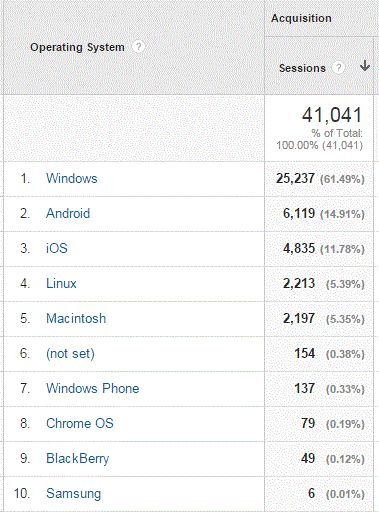
Task: Open the Android operating system link
Action: point(68,213)
